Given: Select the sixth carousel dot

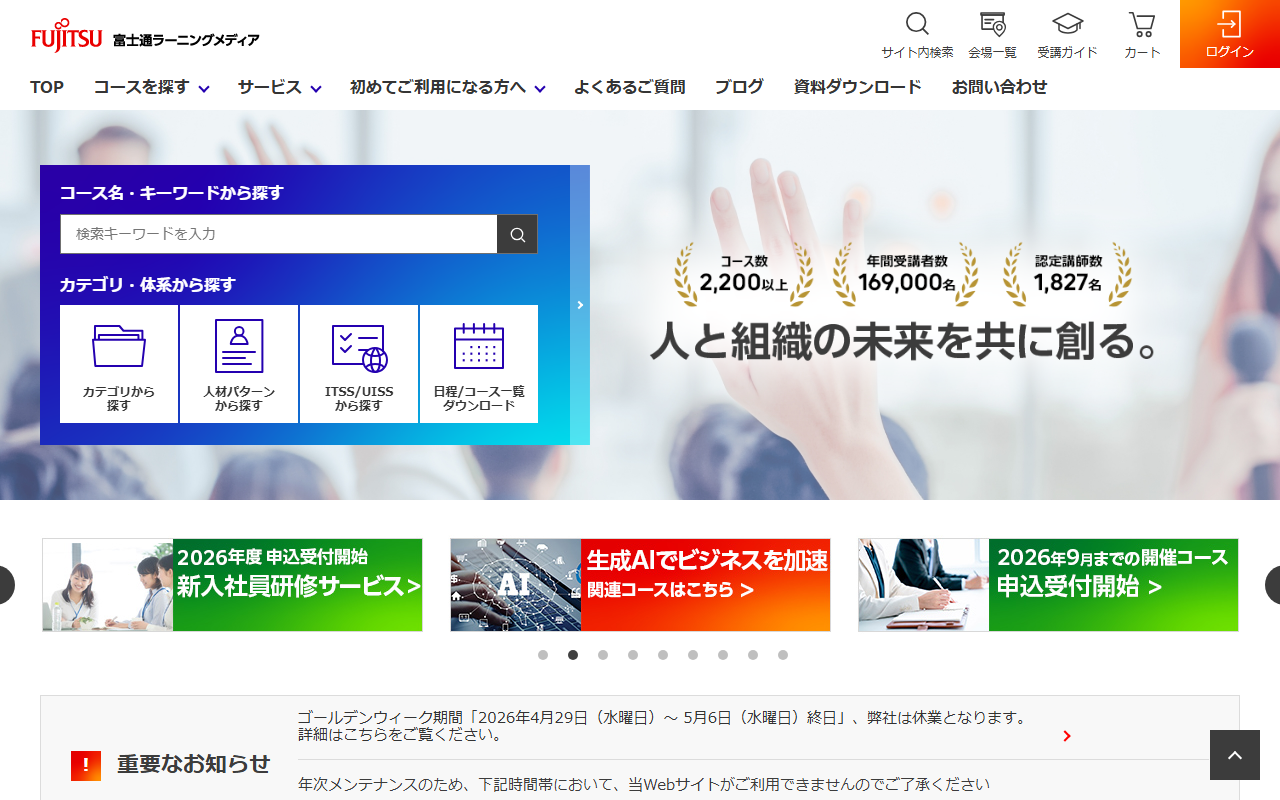Looking at the screenshot, I should [x=693, y=655].
